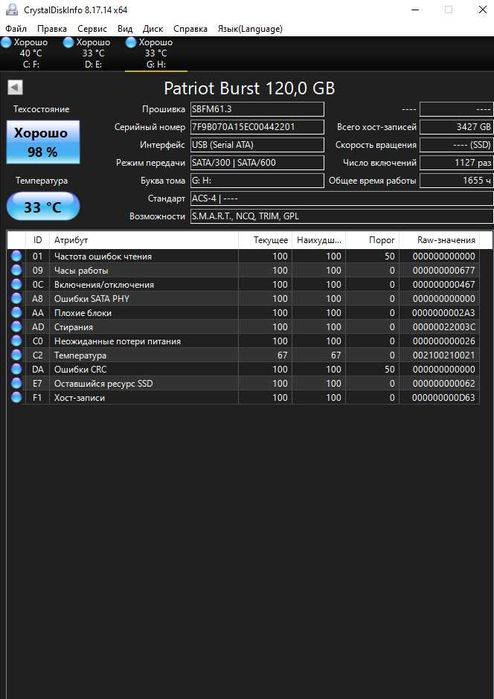Viewport: 494px width, 699px height.
Task: Select the Частота ошибок чтения row text
Action: pos(103,256)
